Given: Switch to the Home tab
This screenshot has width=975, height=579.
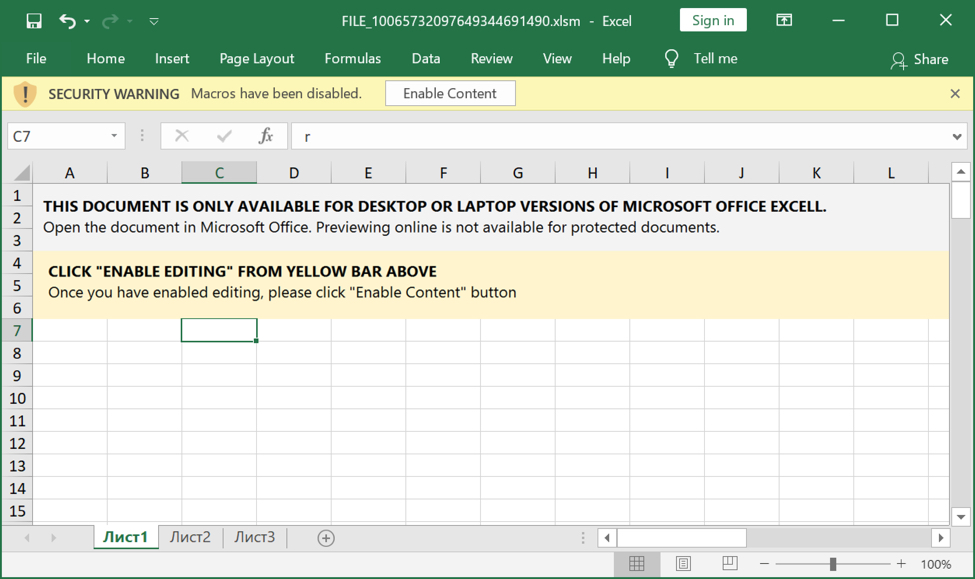Looking at the screenshot, I should tap(106, 58).
